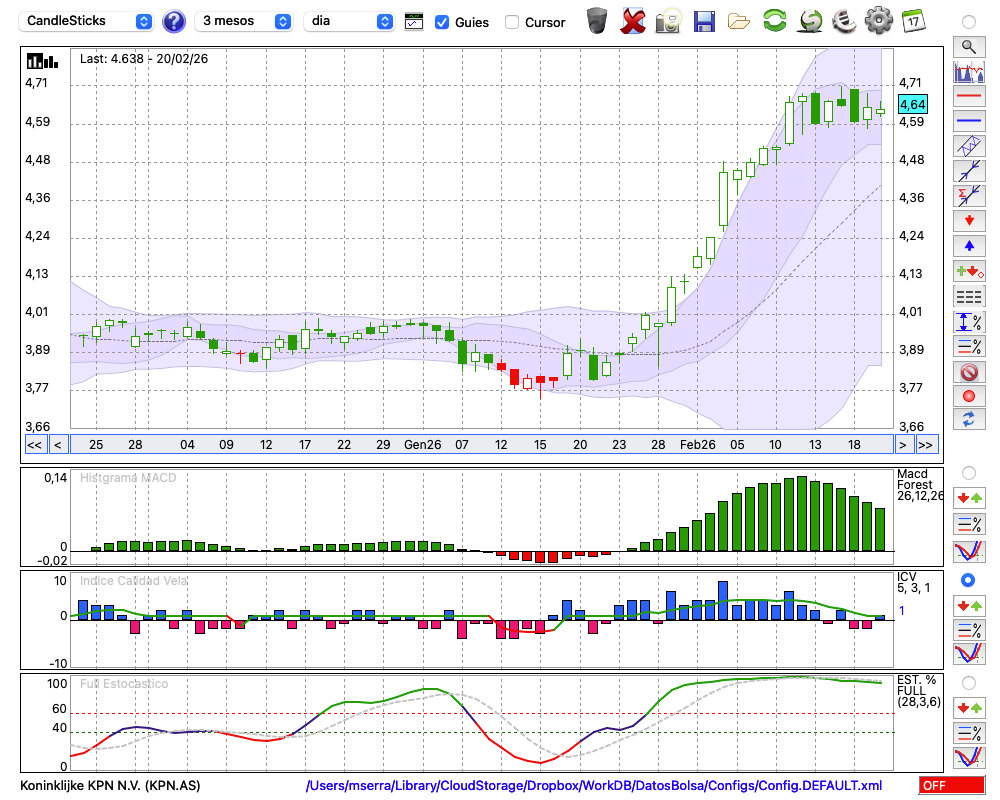Select the radio button beside Full Estocastico panel
The height and width of the screenshot is (800, 1000).
click(968, 683)
